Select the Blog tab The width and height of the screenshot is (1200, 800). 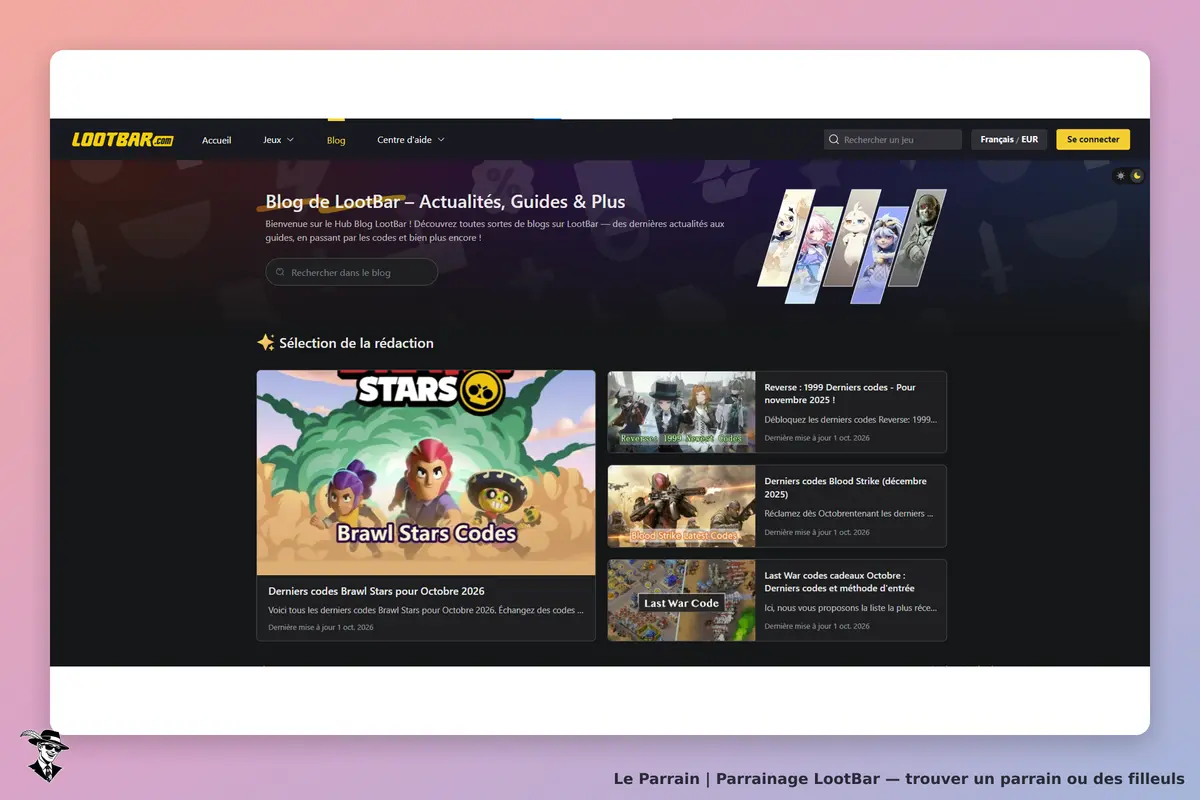pyautogui.click(x=336, y=140)
